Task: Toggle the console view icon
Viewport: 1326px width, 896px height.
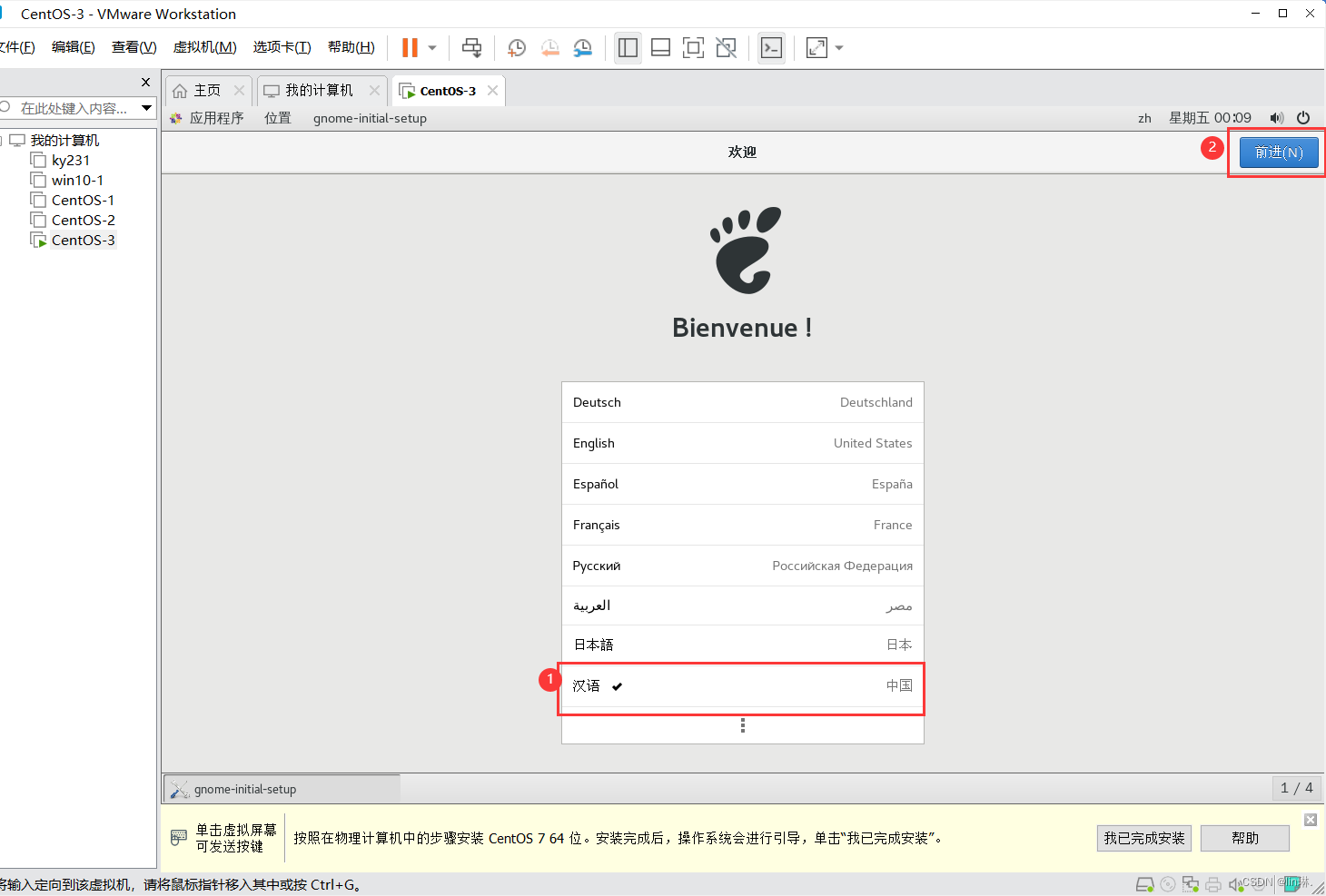Action: coord(771,48)
